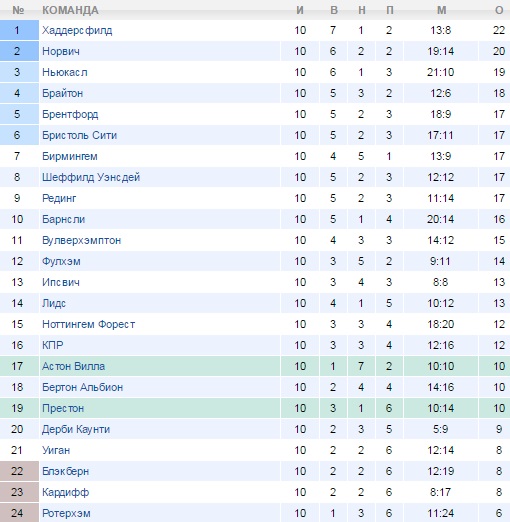
Task: Open the highlighted Астон Вилла row link
Action: (73, 366)
